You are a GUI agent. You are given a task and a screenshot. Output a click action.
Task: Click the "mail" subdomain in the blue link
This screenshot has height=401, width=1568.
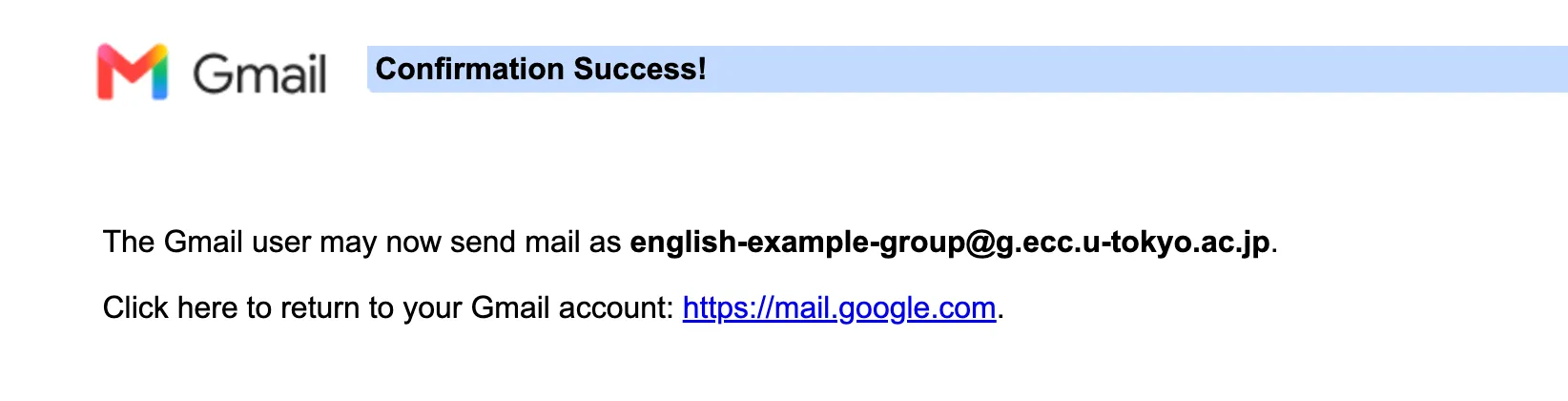point(801,307)
